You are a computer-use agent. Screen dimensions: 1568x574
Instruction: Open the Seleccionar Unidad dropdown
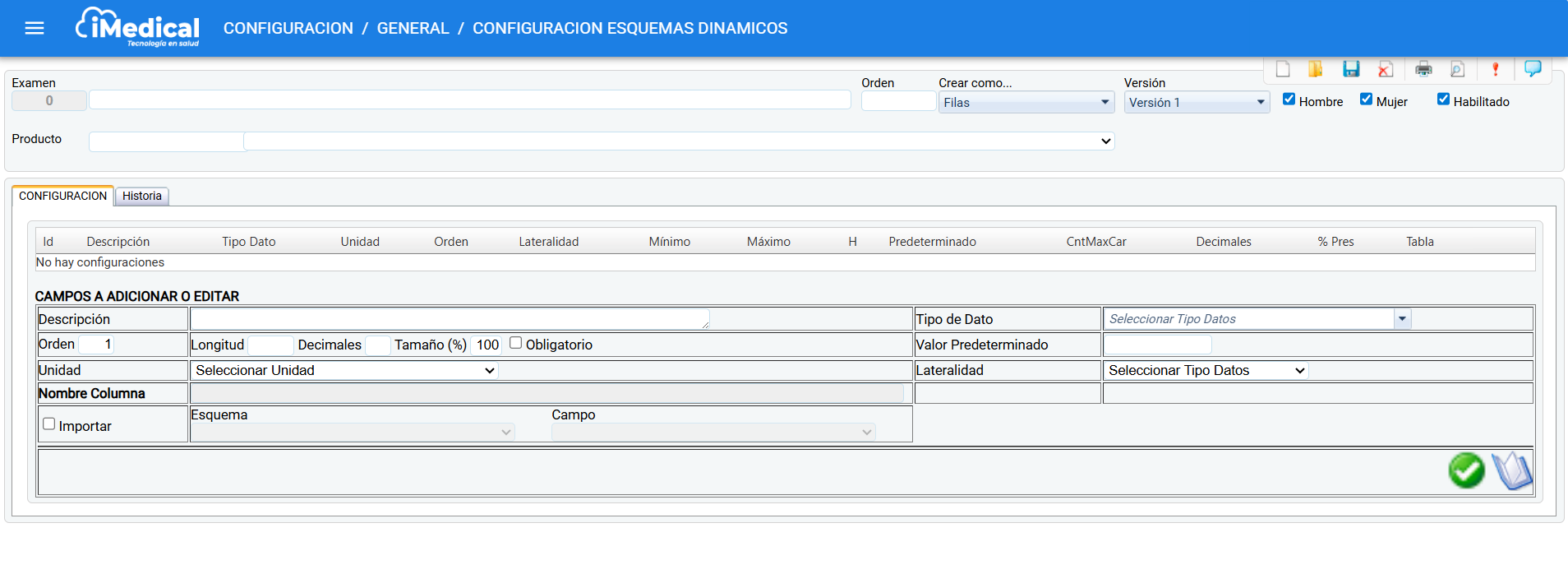point(344,371)
